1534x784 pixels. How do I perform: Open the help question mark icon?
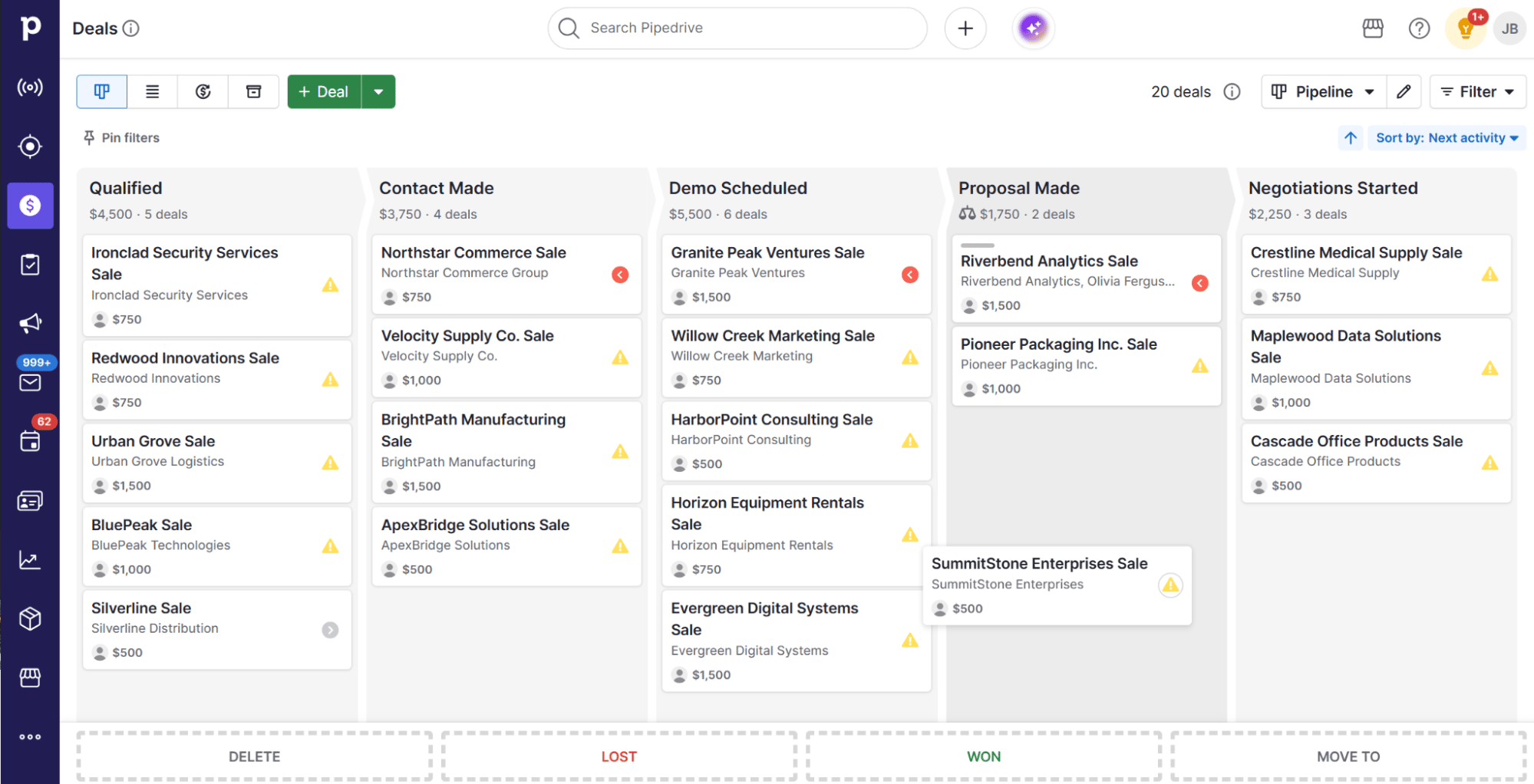[x=1419, y=28]
